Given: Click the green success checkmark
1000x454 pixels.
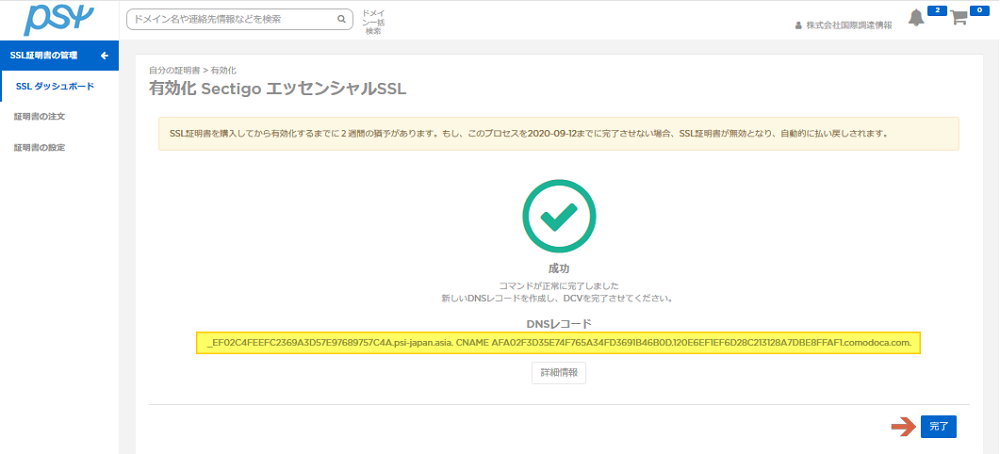Looking at the screenshot, I should coord(559,216).
